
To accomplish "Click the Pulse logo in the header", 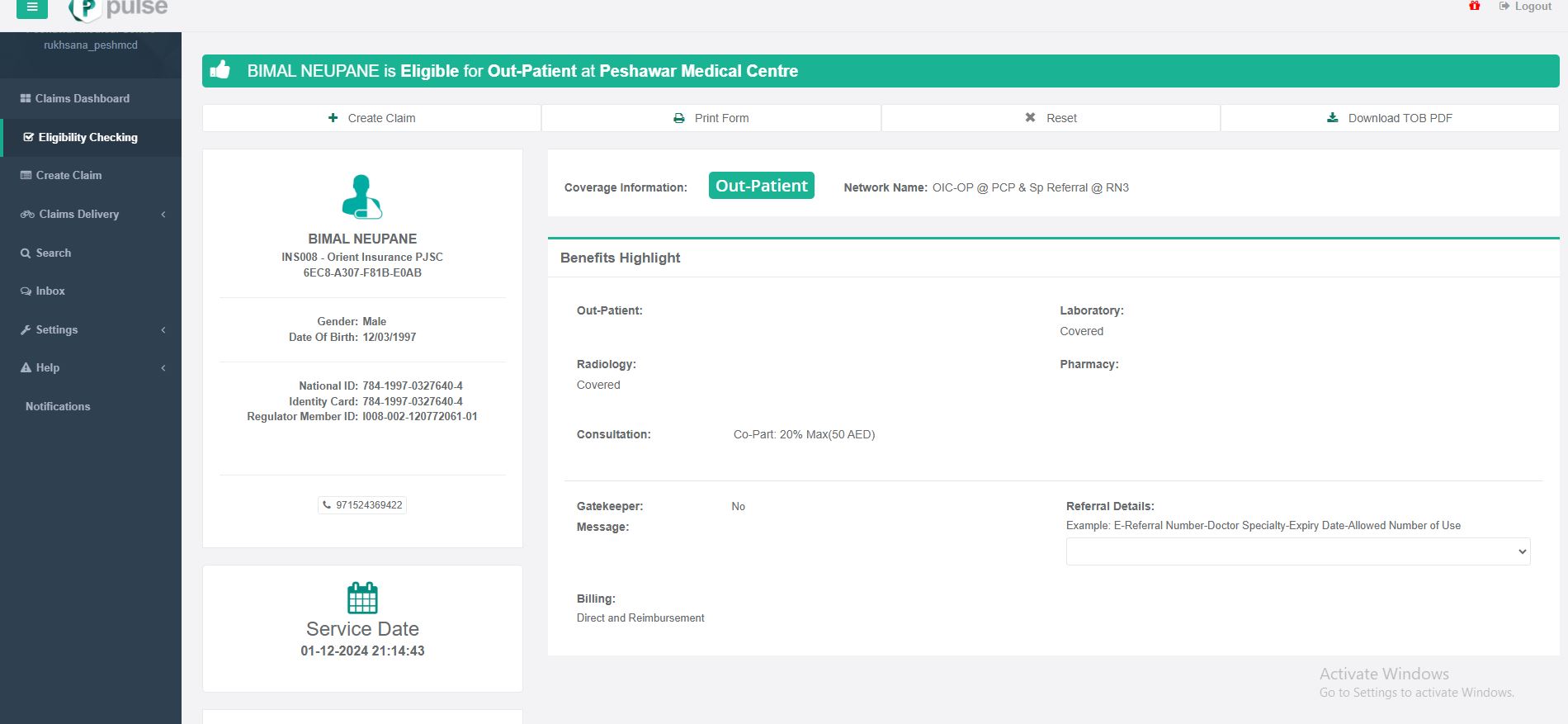I will pos(120,9).
